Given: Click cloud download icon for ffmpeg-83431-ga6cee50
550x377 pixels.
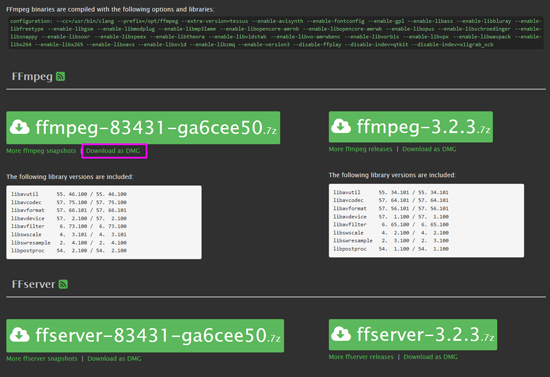Looking at the screenshot, I should pos(20,127).
